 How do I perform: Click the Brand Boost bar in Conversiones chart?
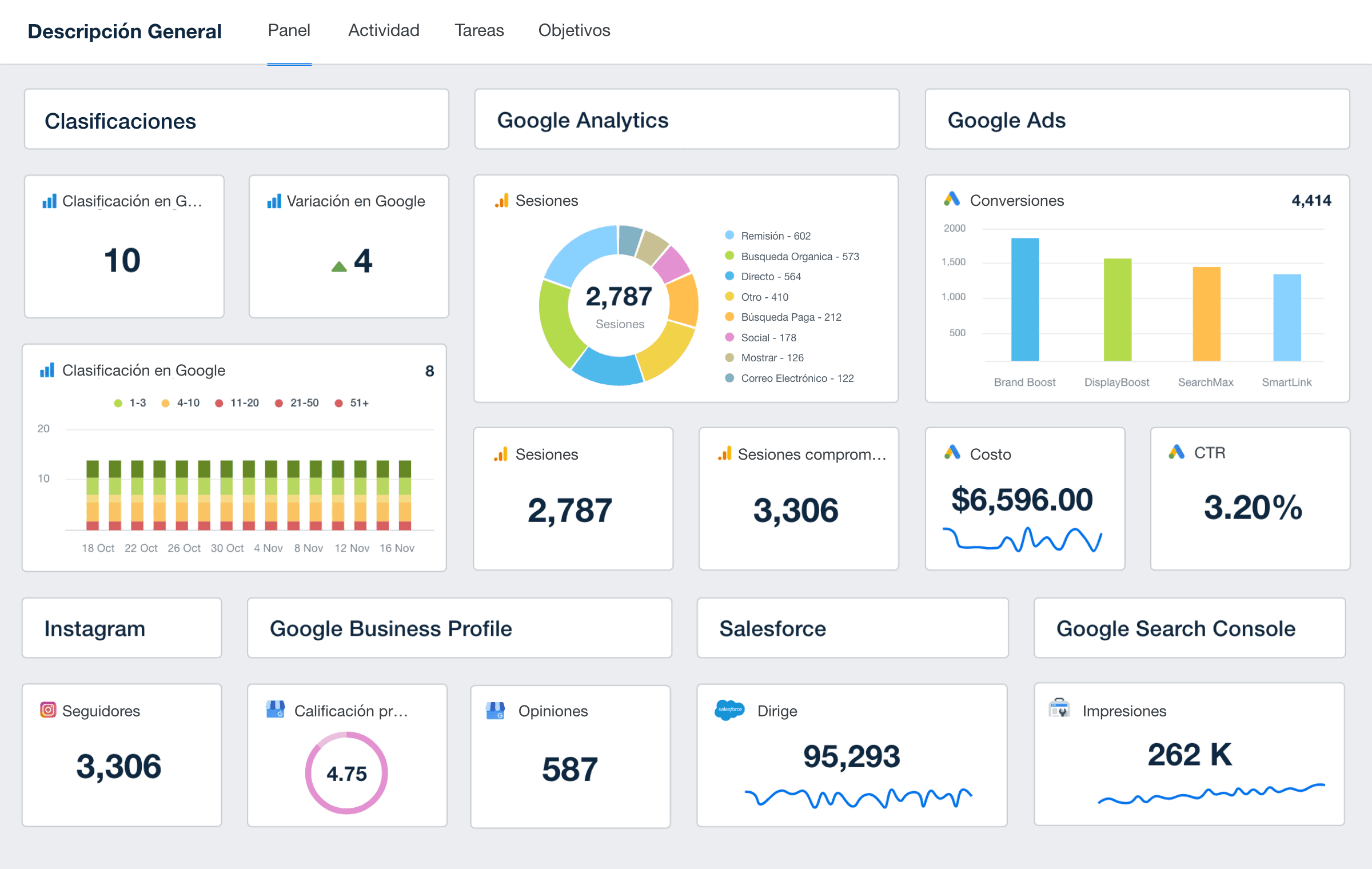1024,299
